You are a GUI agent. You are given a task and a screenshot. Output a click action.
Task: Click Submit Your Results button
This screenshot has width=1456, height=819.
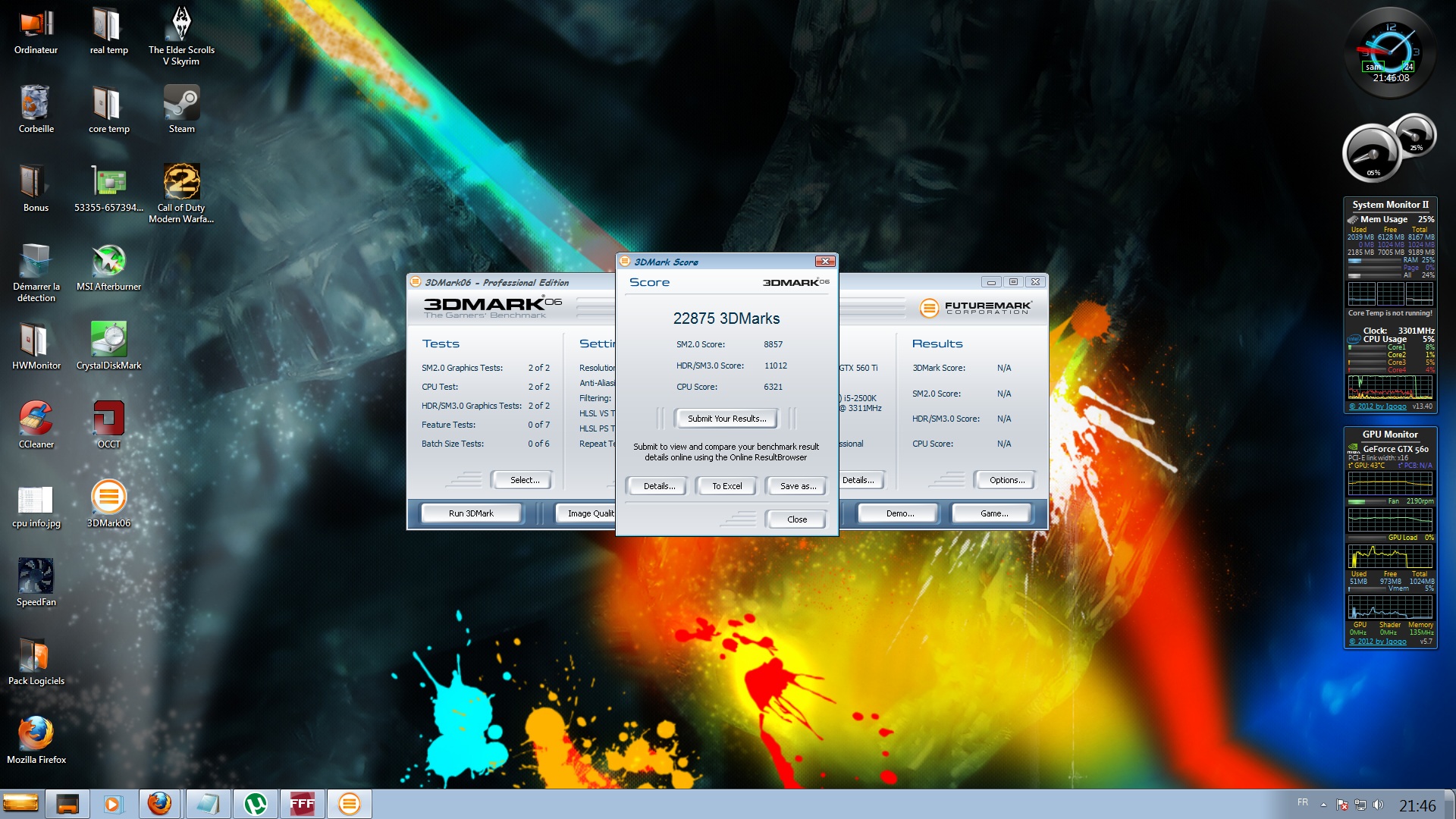726,419
